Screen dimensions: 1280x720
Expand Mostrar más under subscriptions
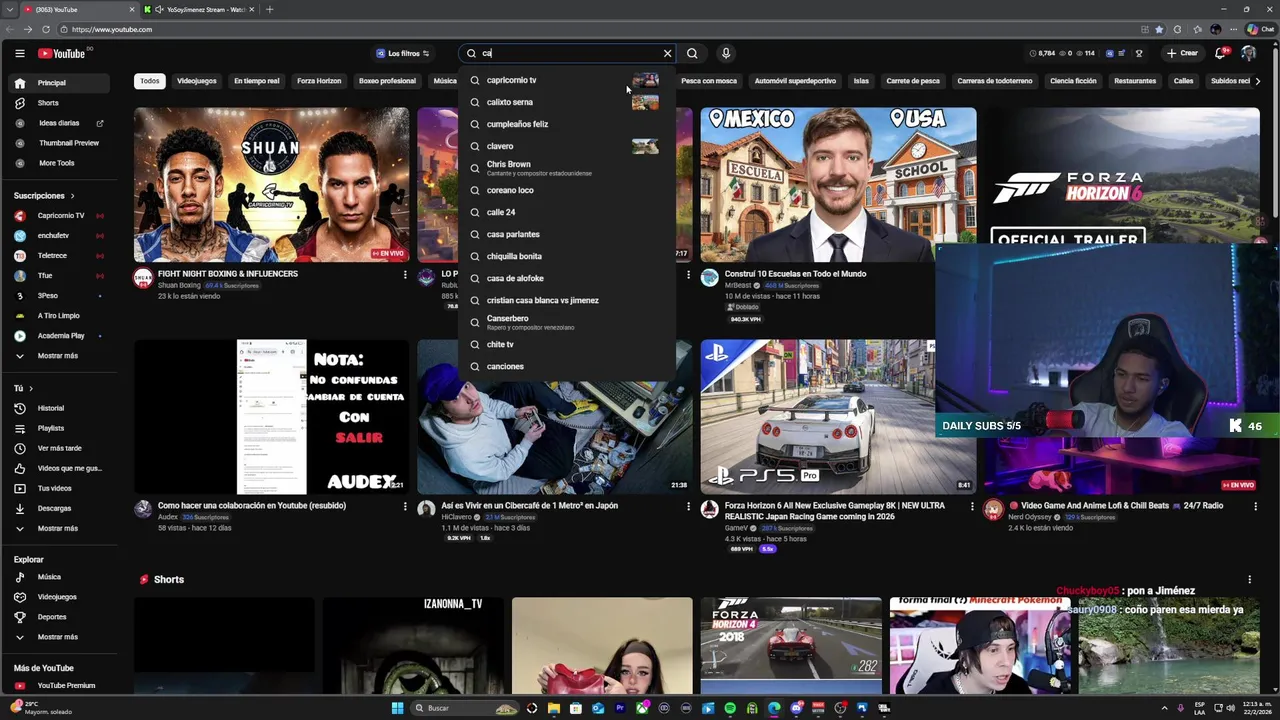[x=58, y=356]
